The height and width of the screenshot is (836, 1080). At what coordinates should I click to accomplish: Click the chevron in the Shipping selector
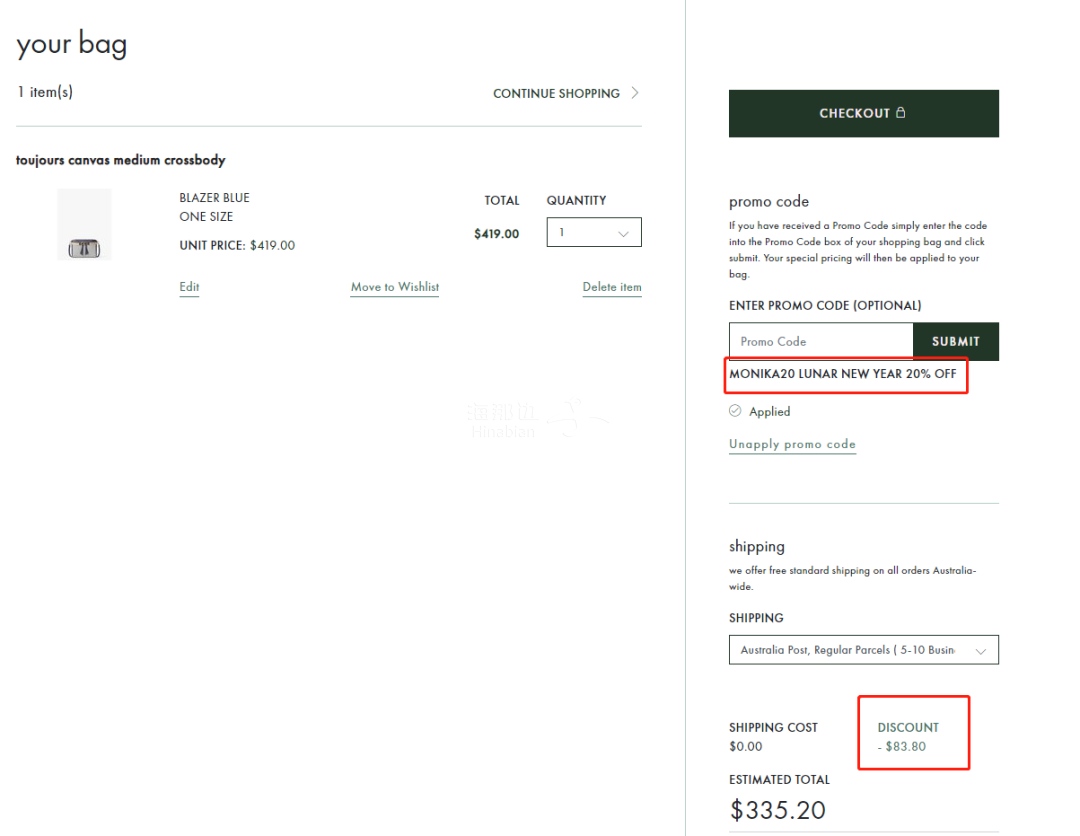(x=981, y=651)
